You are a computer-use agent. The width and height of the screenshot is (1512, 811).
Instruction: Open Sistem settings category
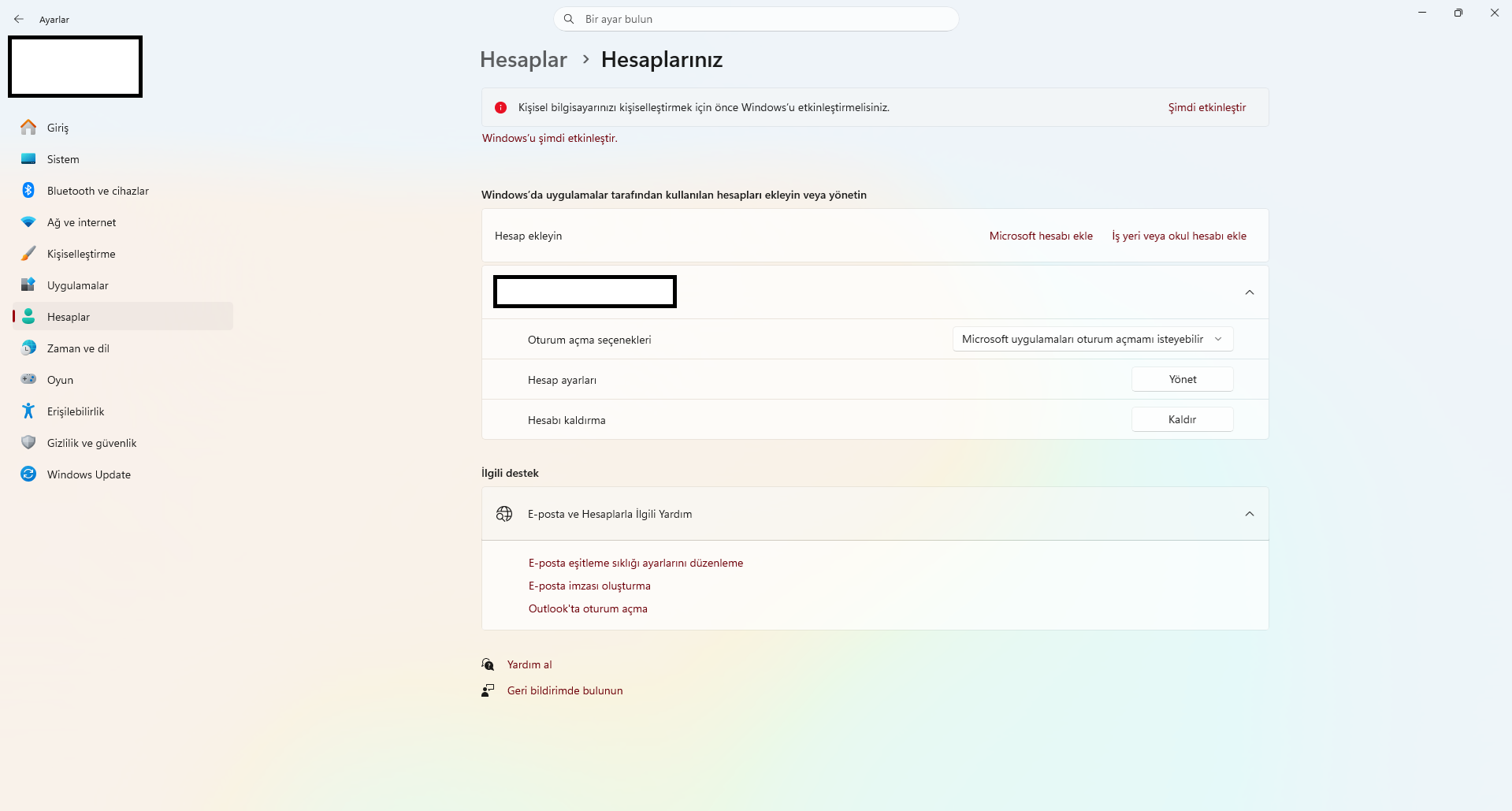(x=123, y=159)
